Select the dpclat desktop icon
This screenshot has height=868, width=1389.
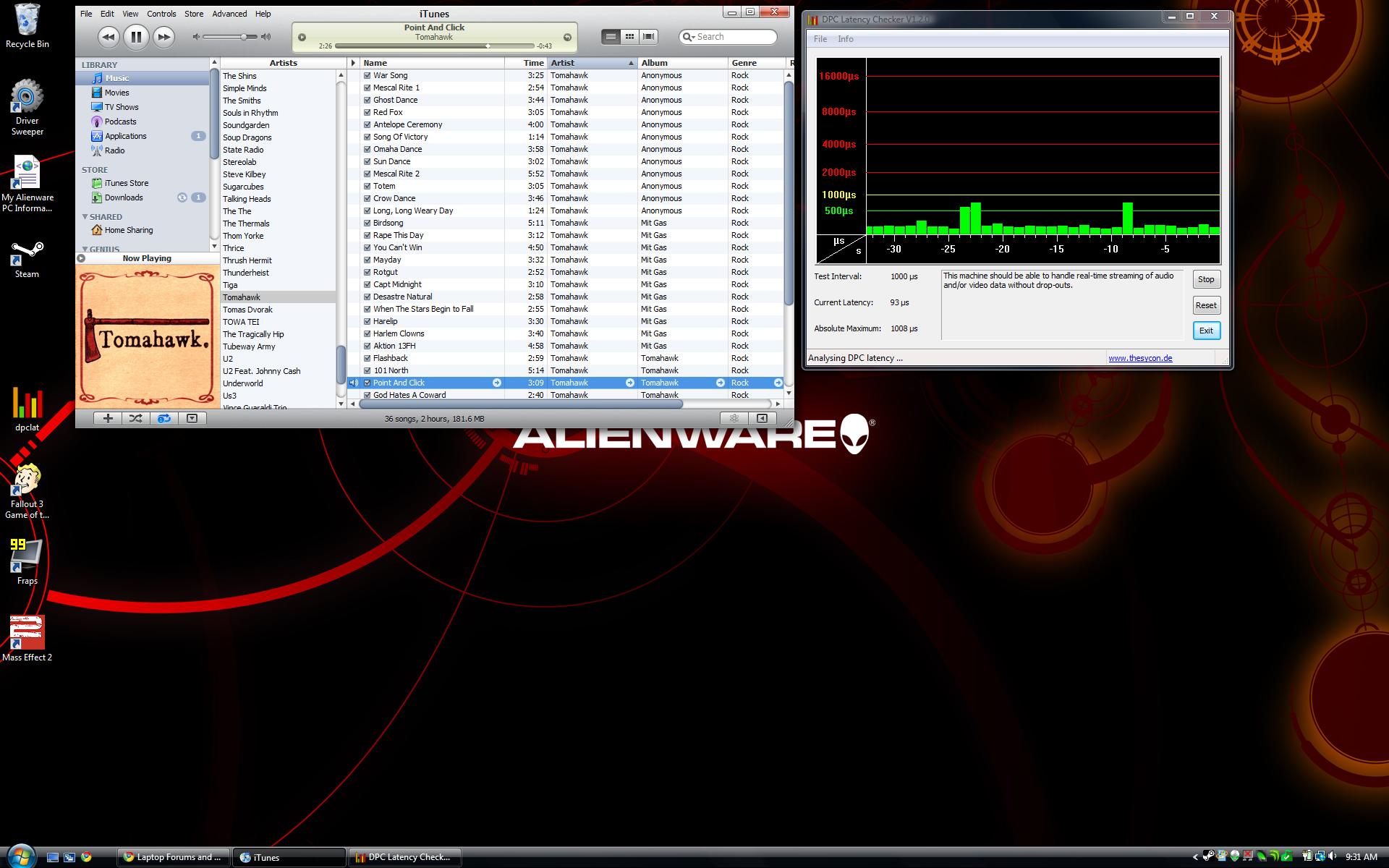(x=27, y=409)
